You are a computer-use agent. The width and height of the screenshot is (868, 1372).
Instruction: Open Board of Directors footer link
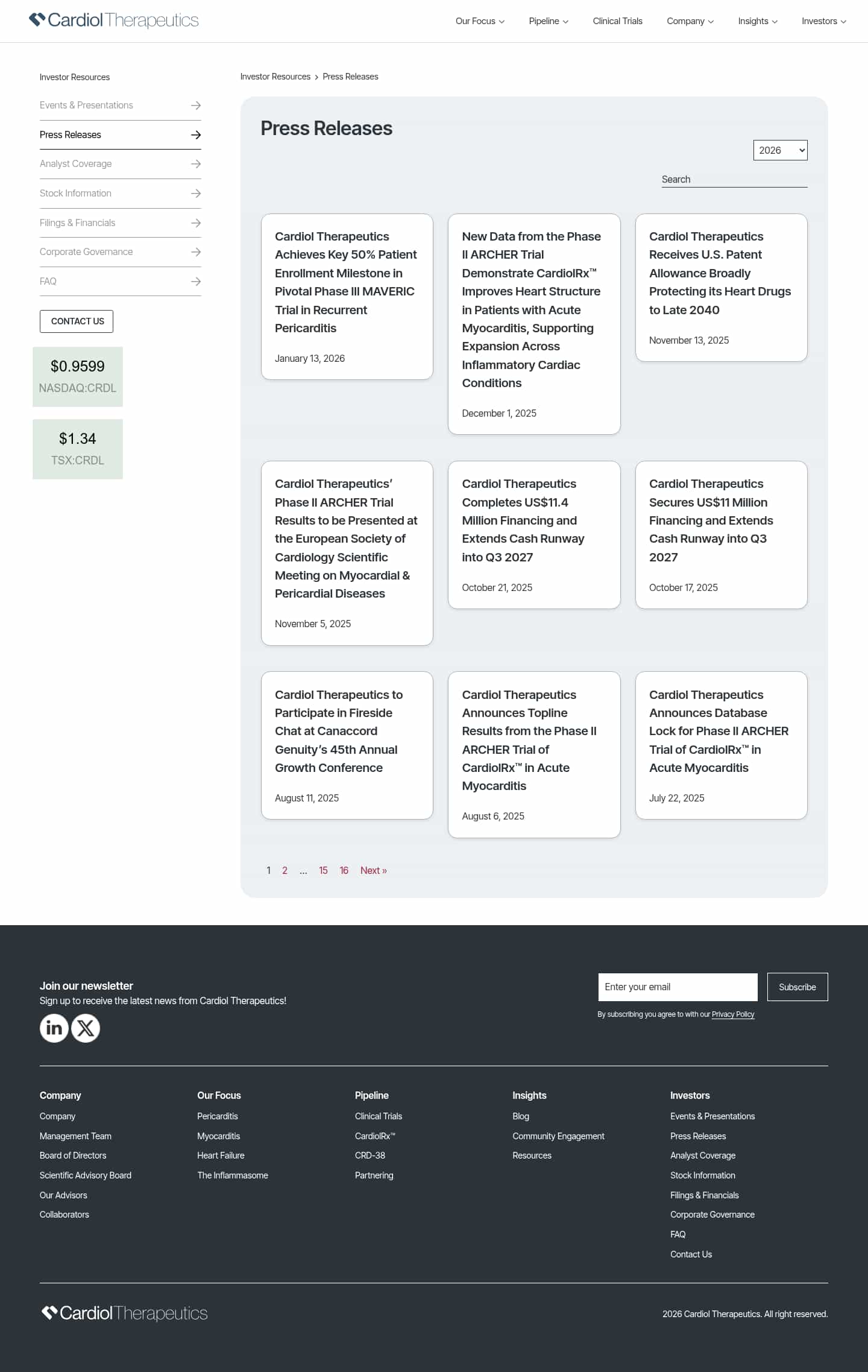pos(73,1155)
